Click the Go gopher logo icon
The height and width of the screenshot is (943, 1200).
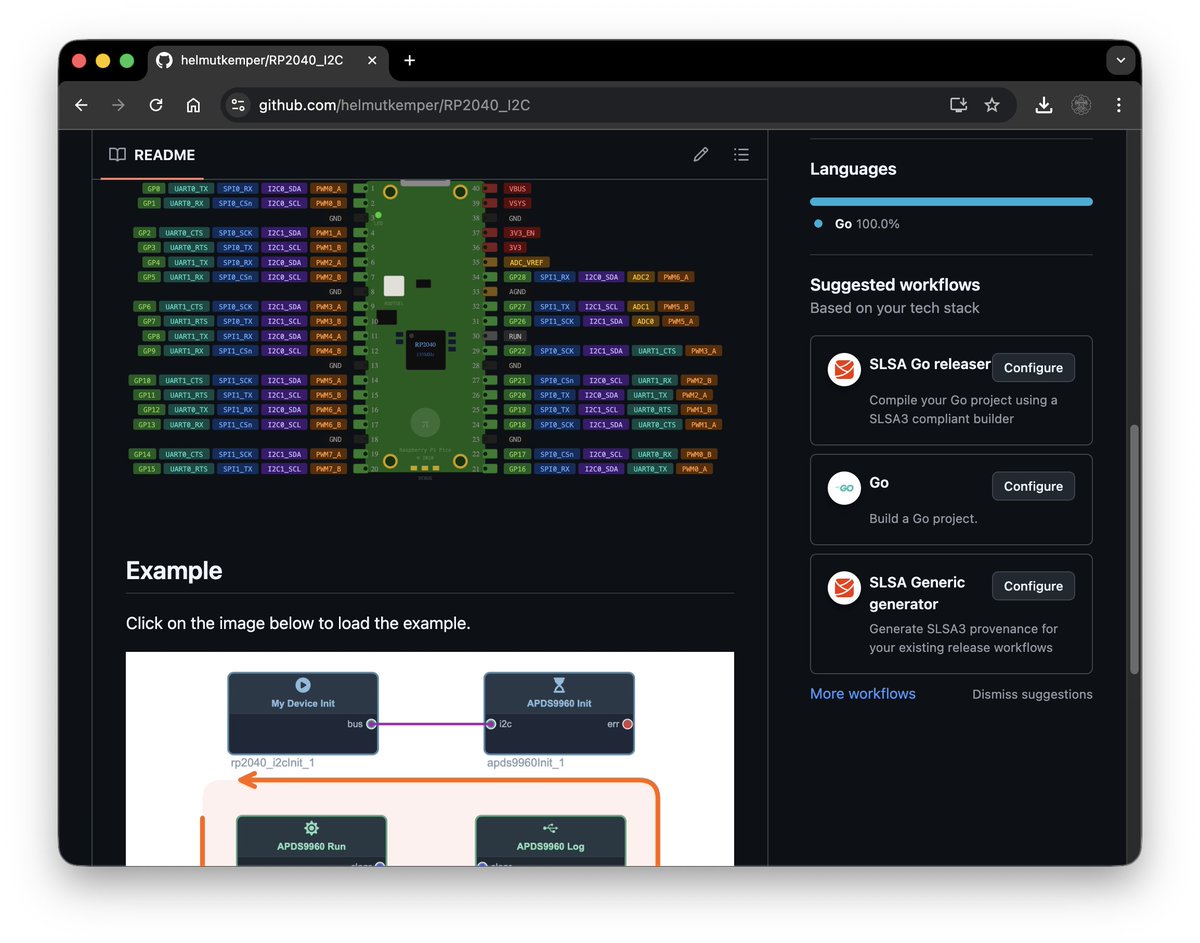[845, 488]
